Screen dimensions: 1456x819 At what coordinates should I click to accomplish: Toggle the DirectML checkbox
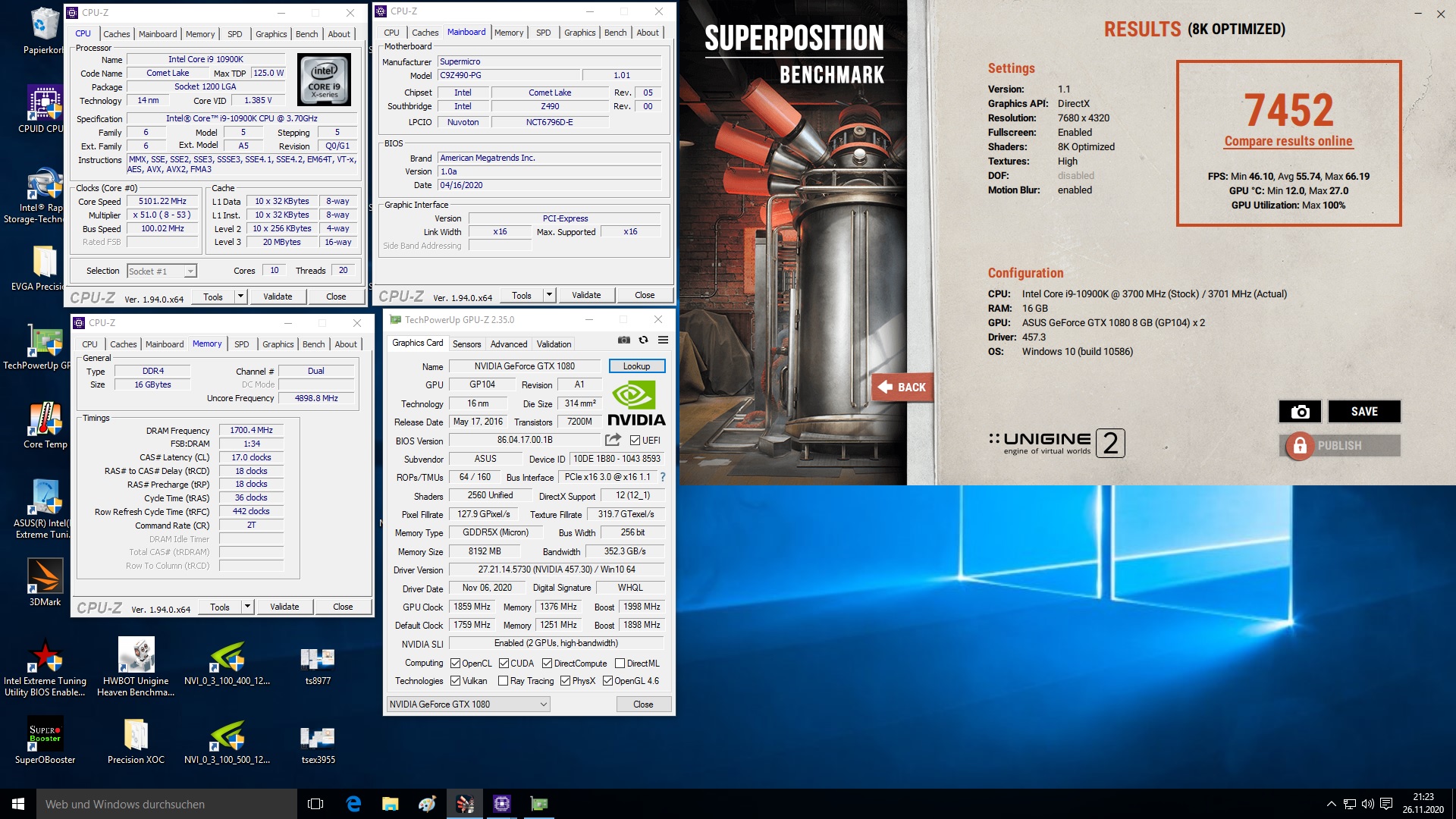point(620,663)
